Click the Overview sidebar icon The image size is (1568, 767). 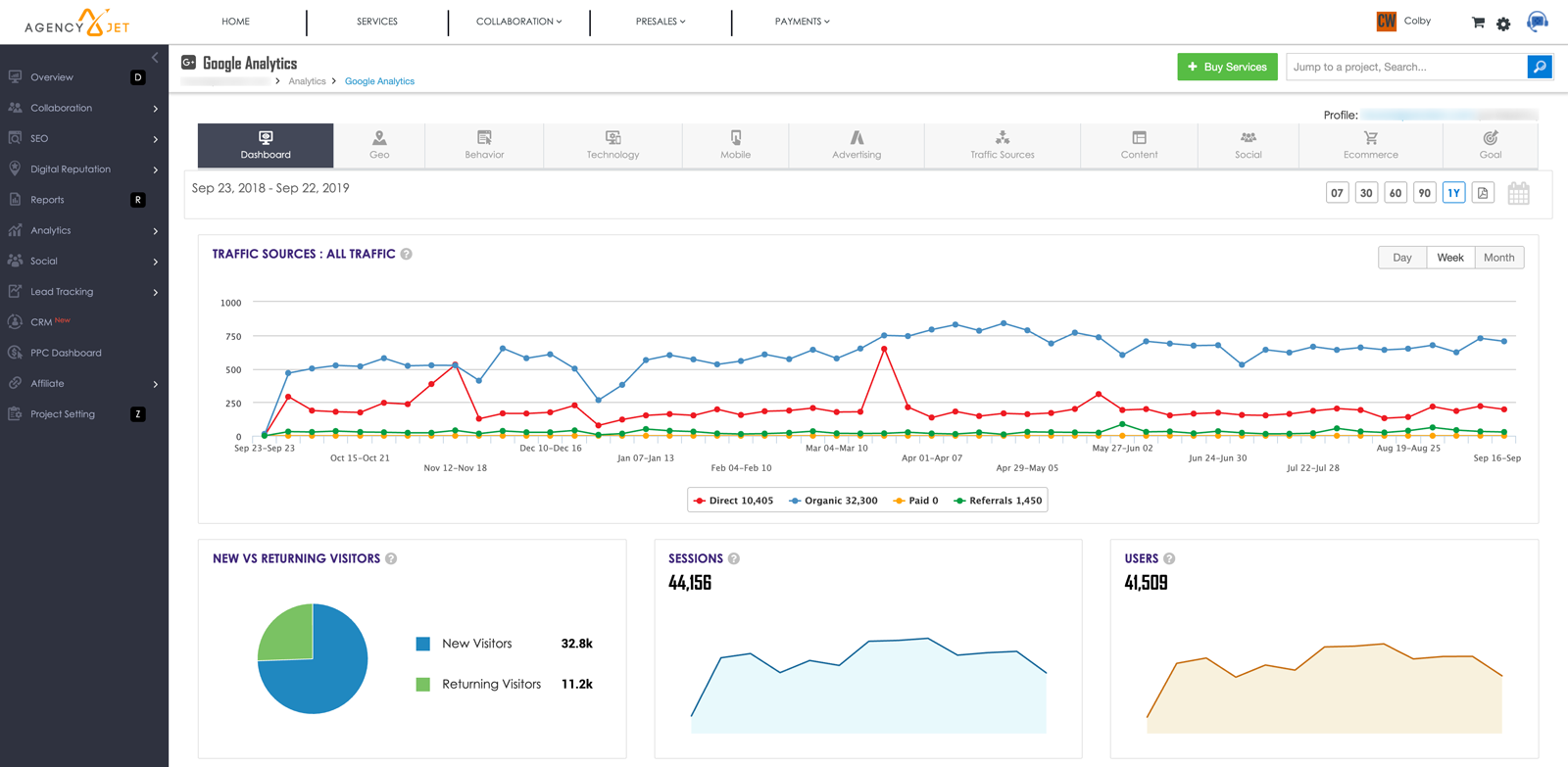pyautogui.click(x=15, y=76)
